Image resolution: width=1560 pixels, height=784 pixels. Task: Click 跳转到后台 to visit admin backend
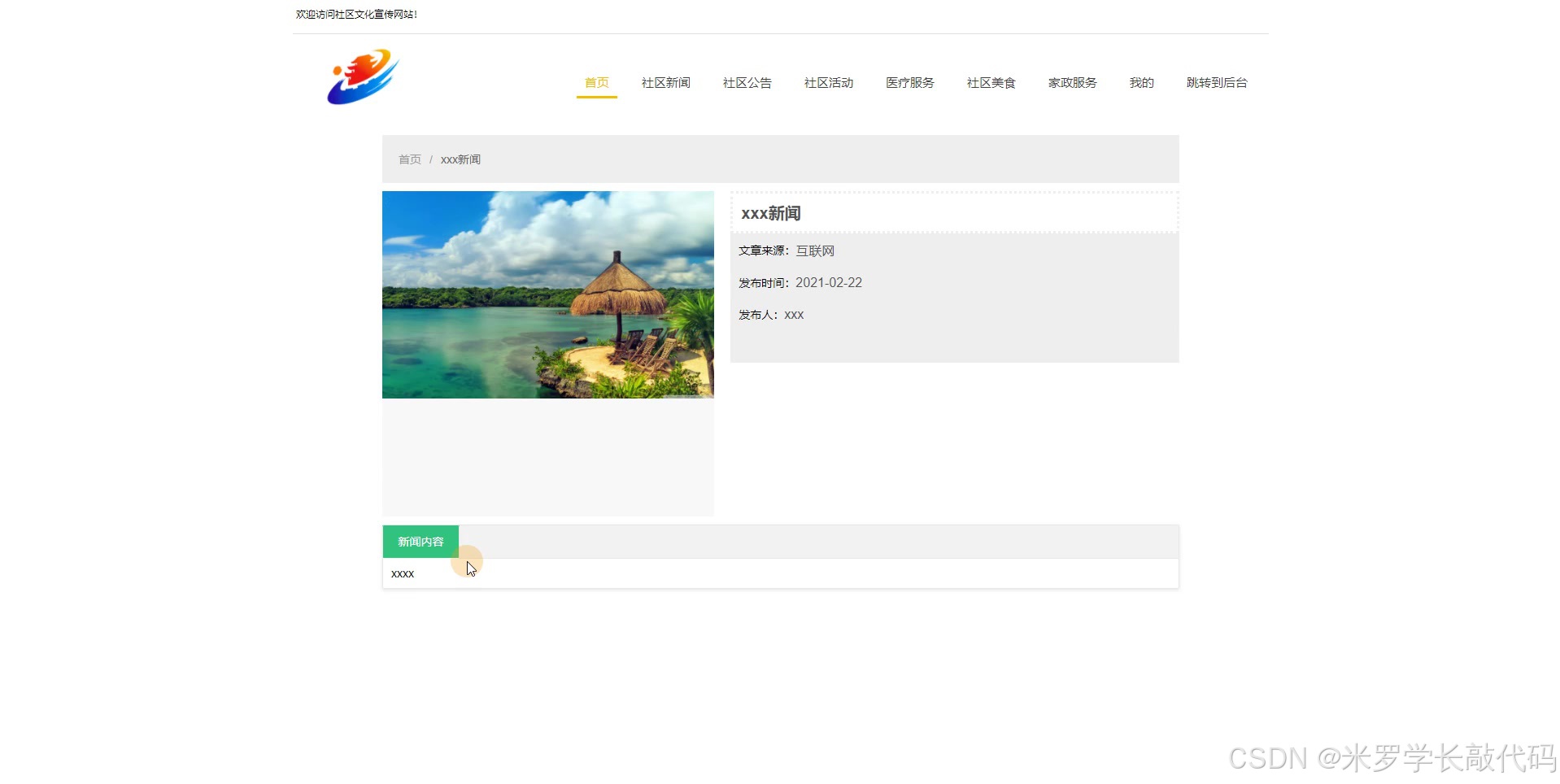[x=1216, y=82]
